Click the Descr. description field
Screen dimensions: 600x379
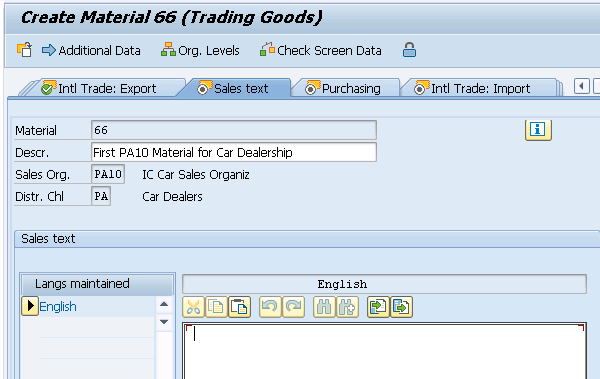coord(234,152)
